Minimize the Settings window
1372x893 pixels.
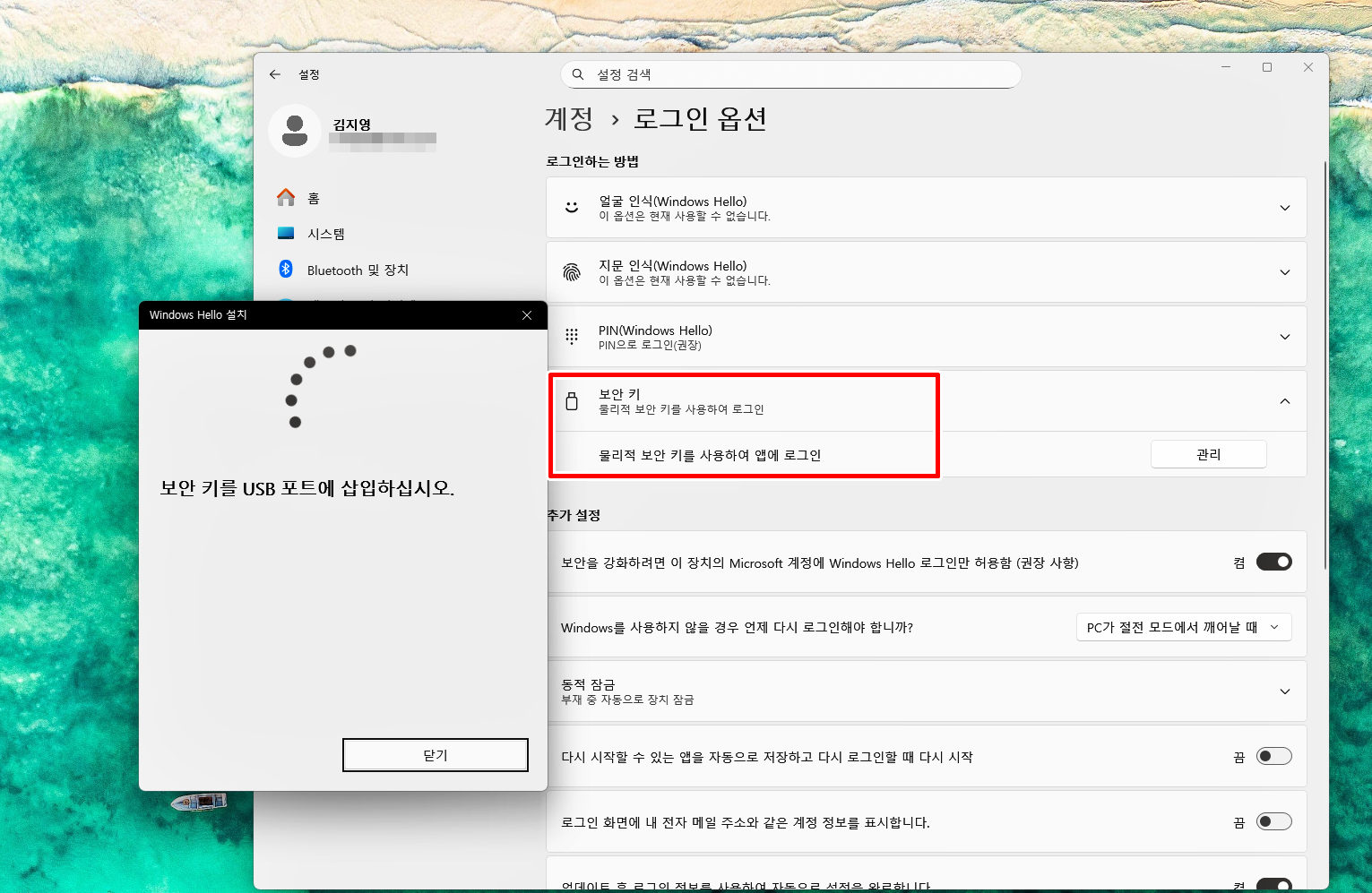[x=1226, y=67]
